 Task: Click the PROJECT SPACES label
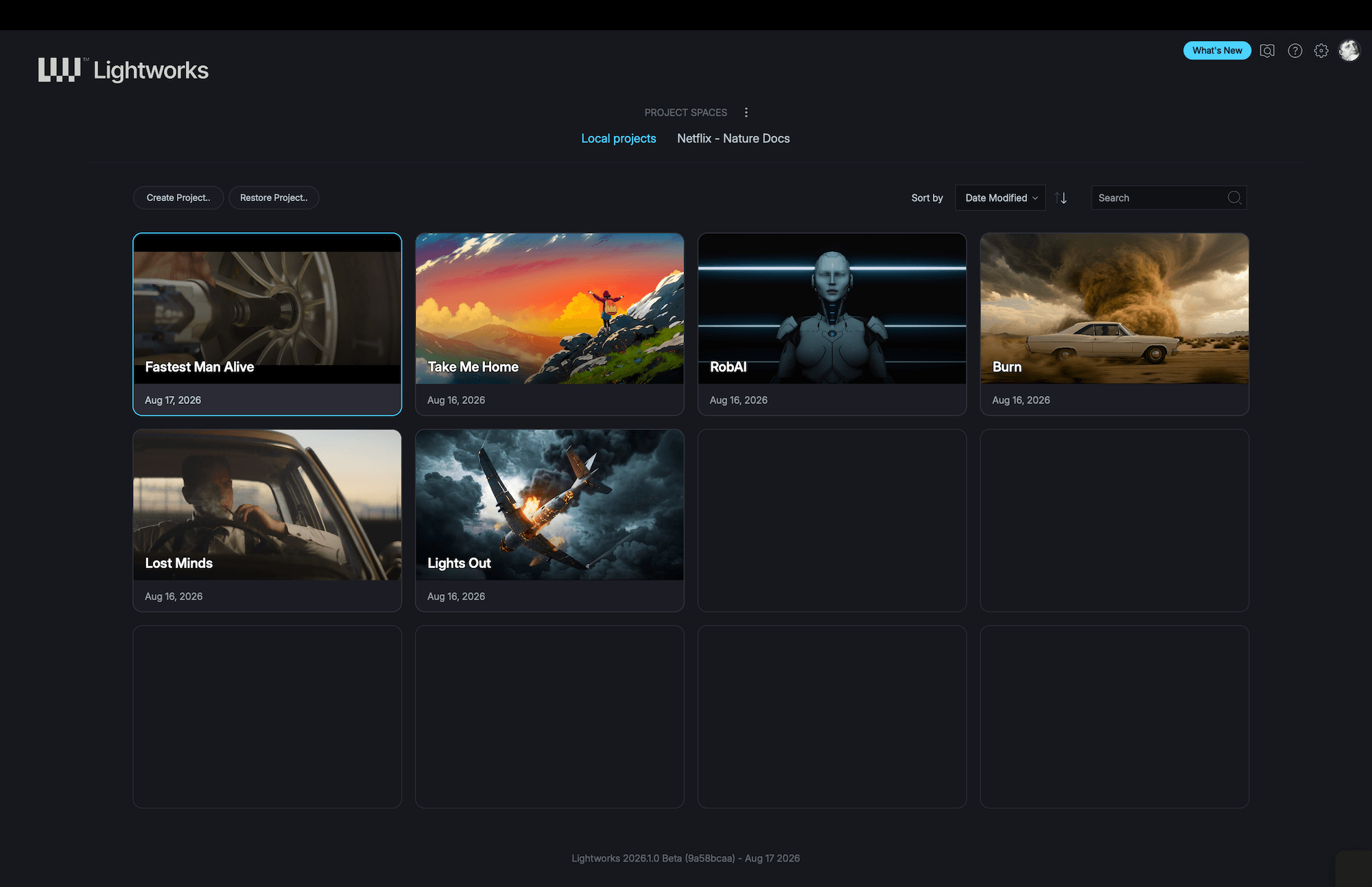(685, 113)
